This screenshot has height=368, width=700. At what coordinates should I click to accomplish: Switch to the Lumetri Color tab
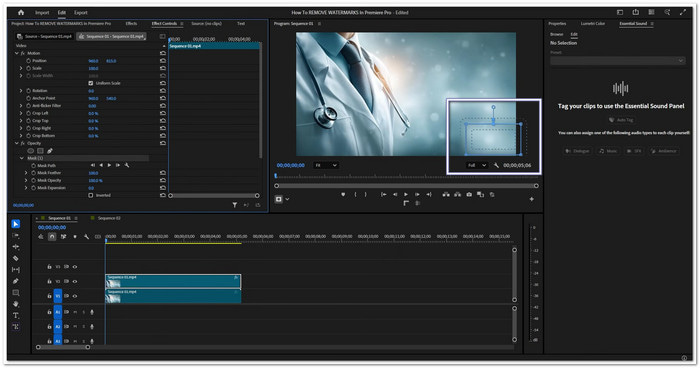coord(593,24)
